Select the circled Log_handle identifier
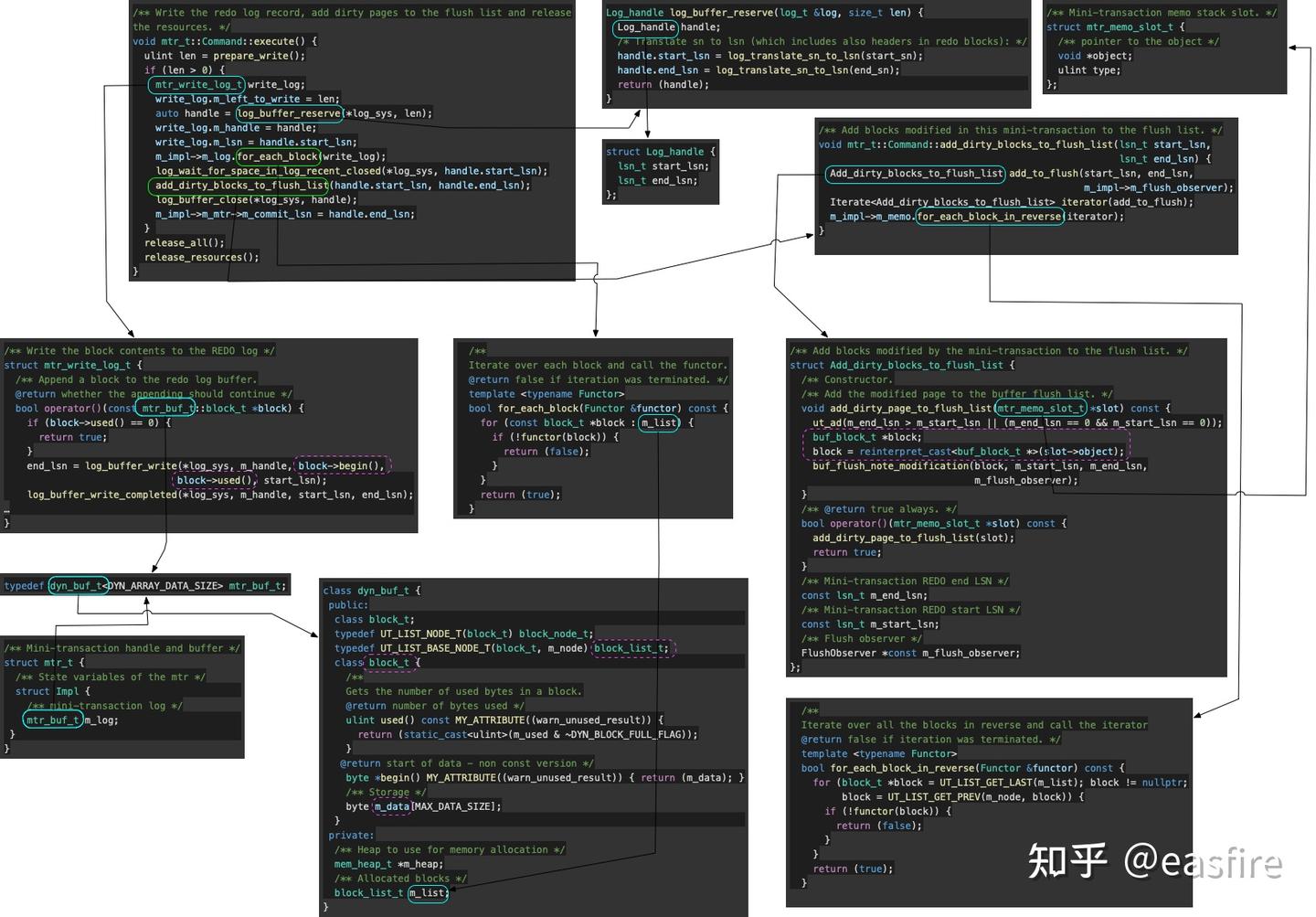Viewport: 1316px width, 917px height. [643, 27]
